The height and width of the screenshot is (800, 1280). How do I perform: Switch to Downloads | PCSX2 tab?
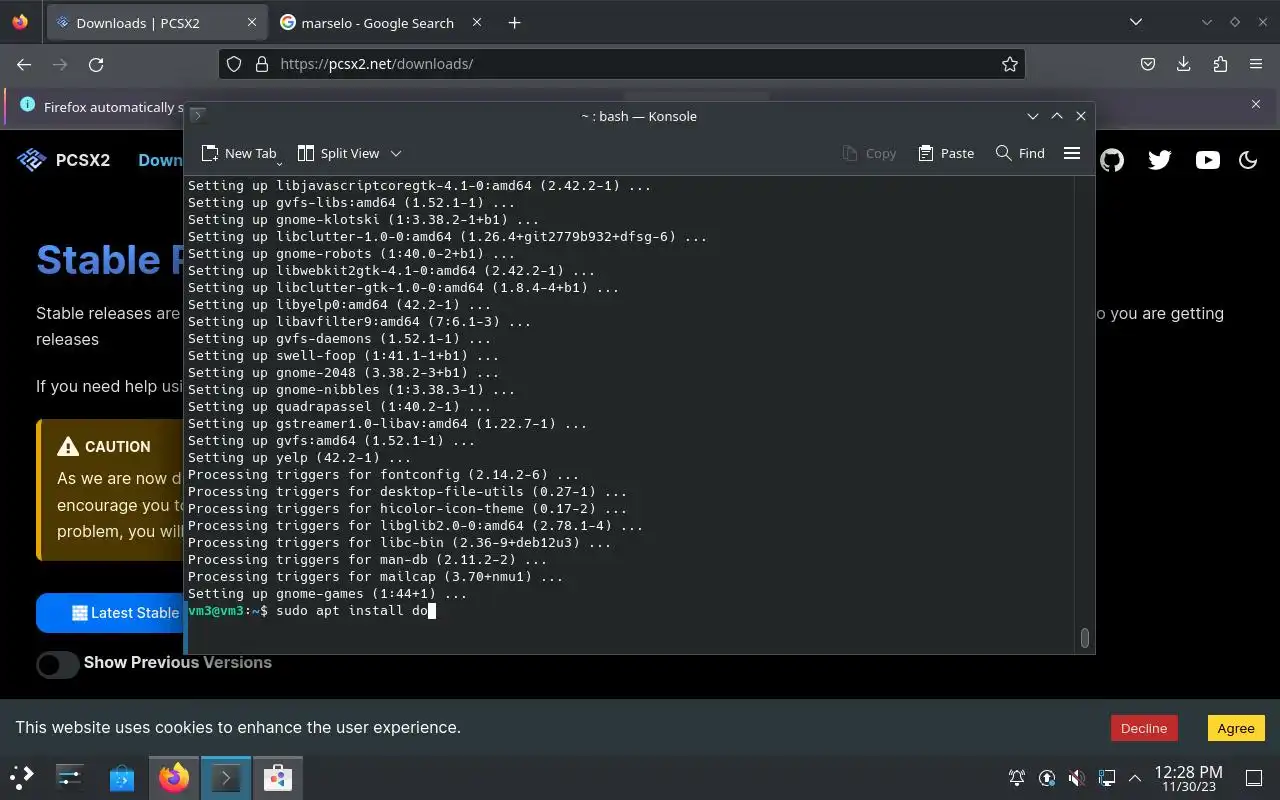click(x=155, y=22)
